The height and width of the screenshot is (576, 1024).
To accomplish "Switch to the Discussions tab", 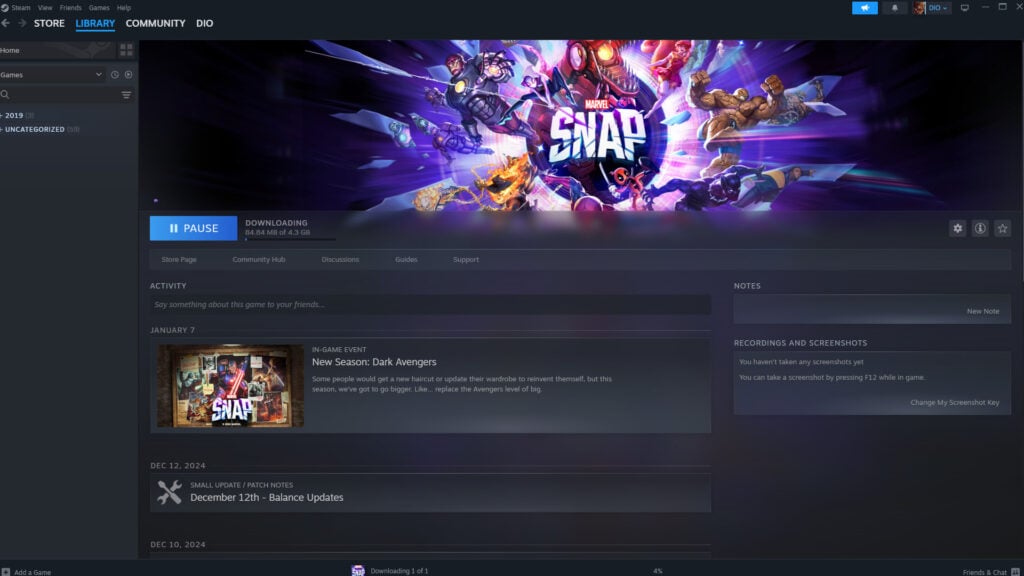I will point(341,258).
